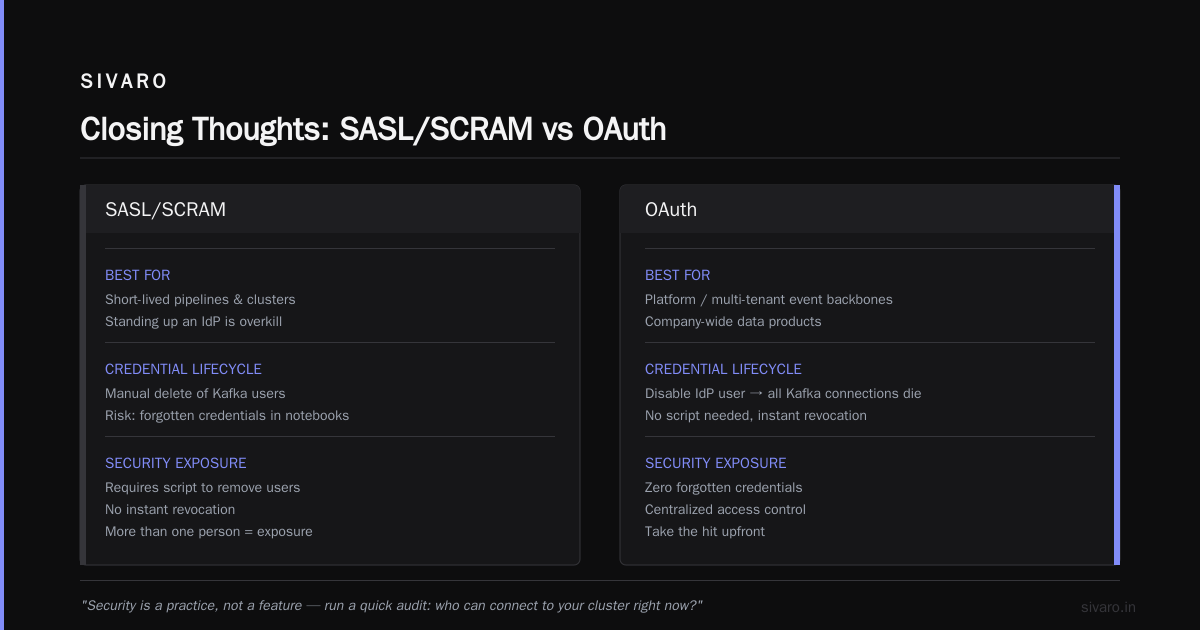Select the OAuth card header
The width and height of the screenshot is (1200, 630).
tap(867, 210)
